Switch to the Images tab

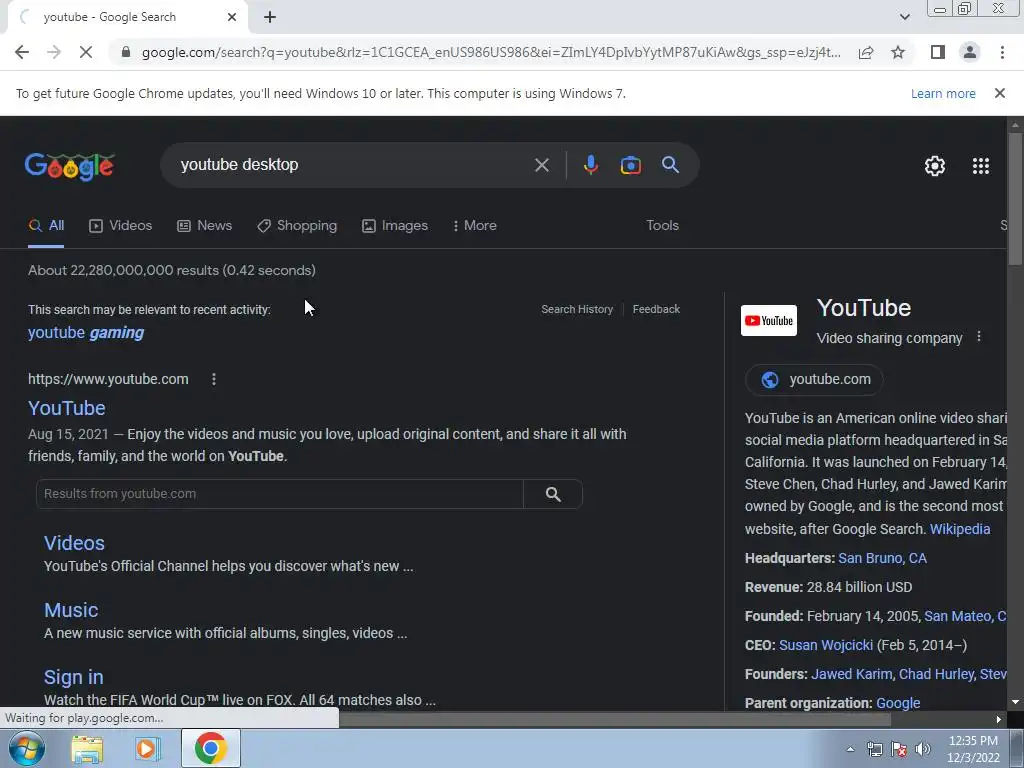pos(394,225)
